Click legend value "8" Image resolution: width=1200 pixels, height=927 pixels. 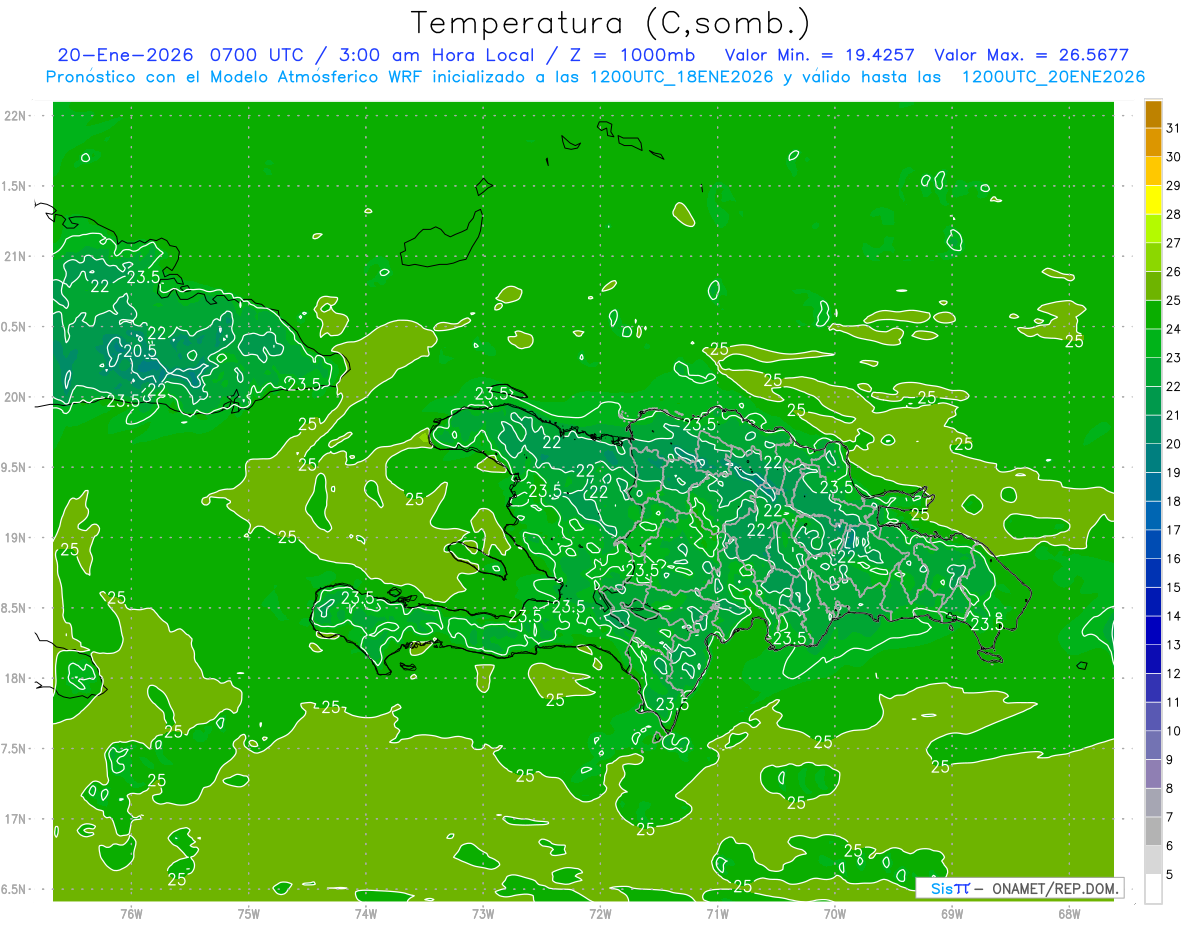point(1170,789)
